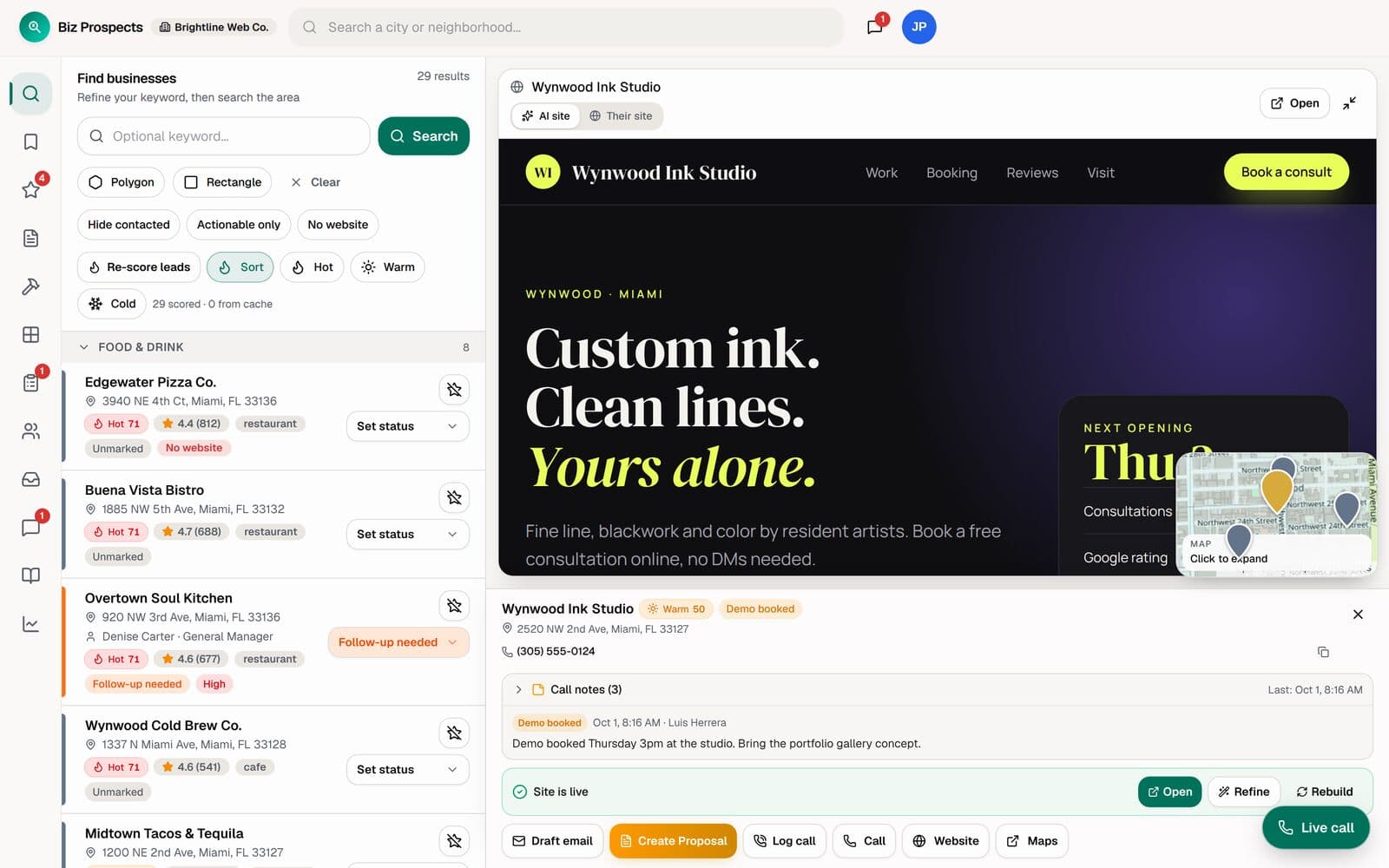Open the grid layout icon in the sidebar
This screenshot has width=1389, height=868.
coord(30,334)
